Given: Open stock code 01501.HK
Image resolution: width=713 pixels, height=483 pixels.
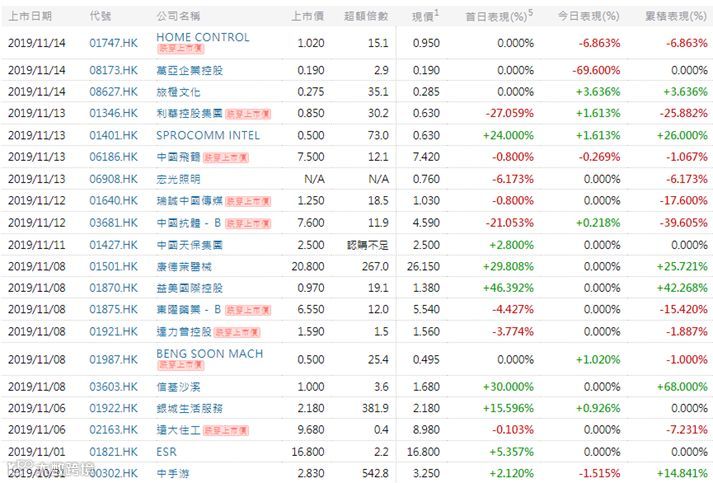Looking at the screenshot, I should tap(114, 267).
